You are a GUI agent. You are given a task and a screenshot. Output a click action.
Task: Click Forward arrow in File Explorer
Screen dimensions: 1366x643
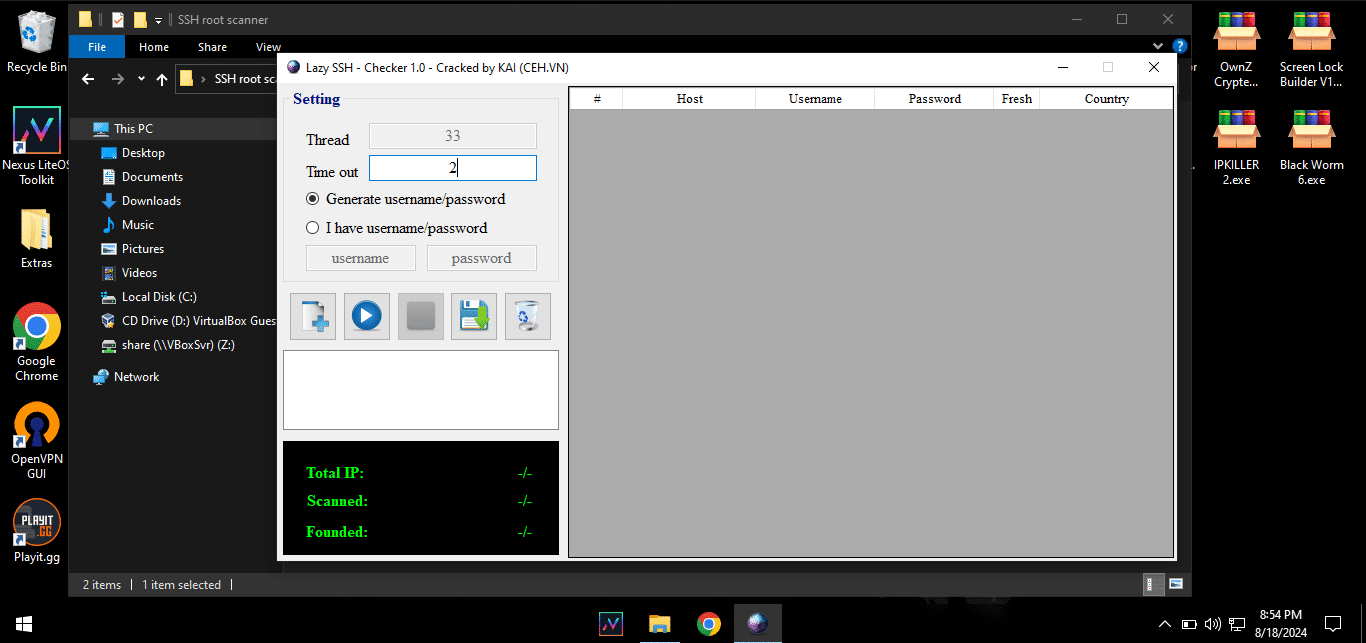click(118, 79)
